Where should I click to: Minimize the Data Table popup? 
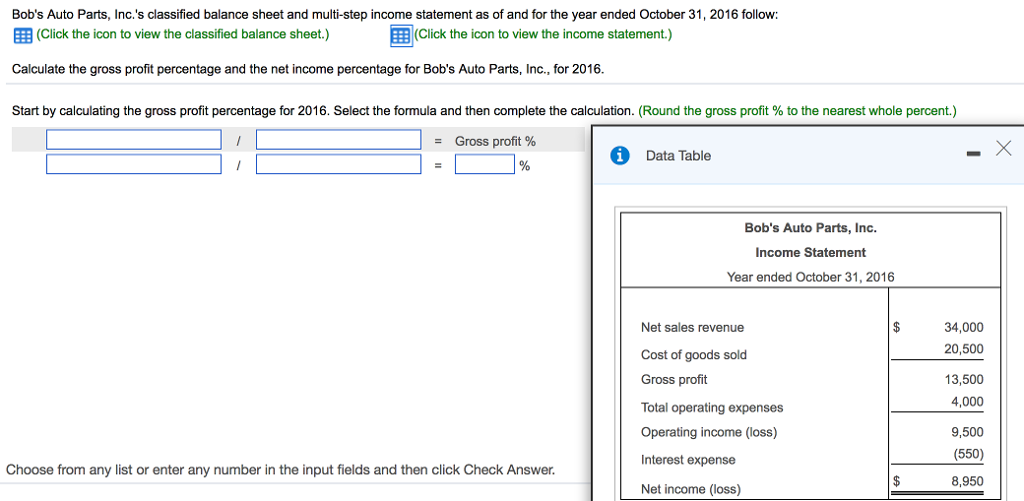(x=974, y=154)
